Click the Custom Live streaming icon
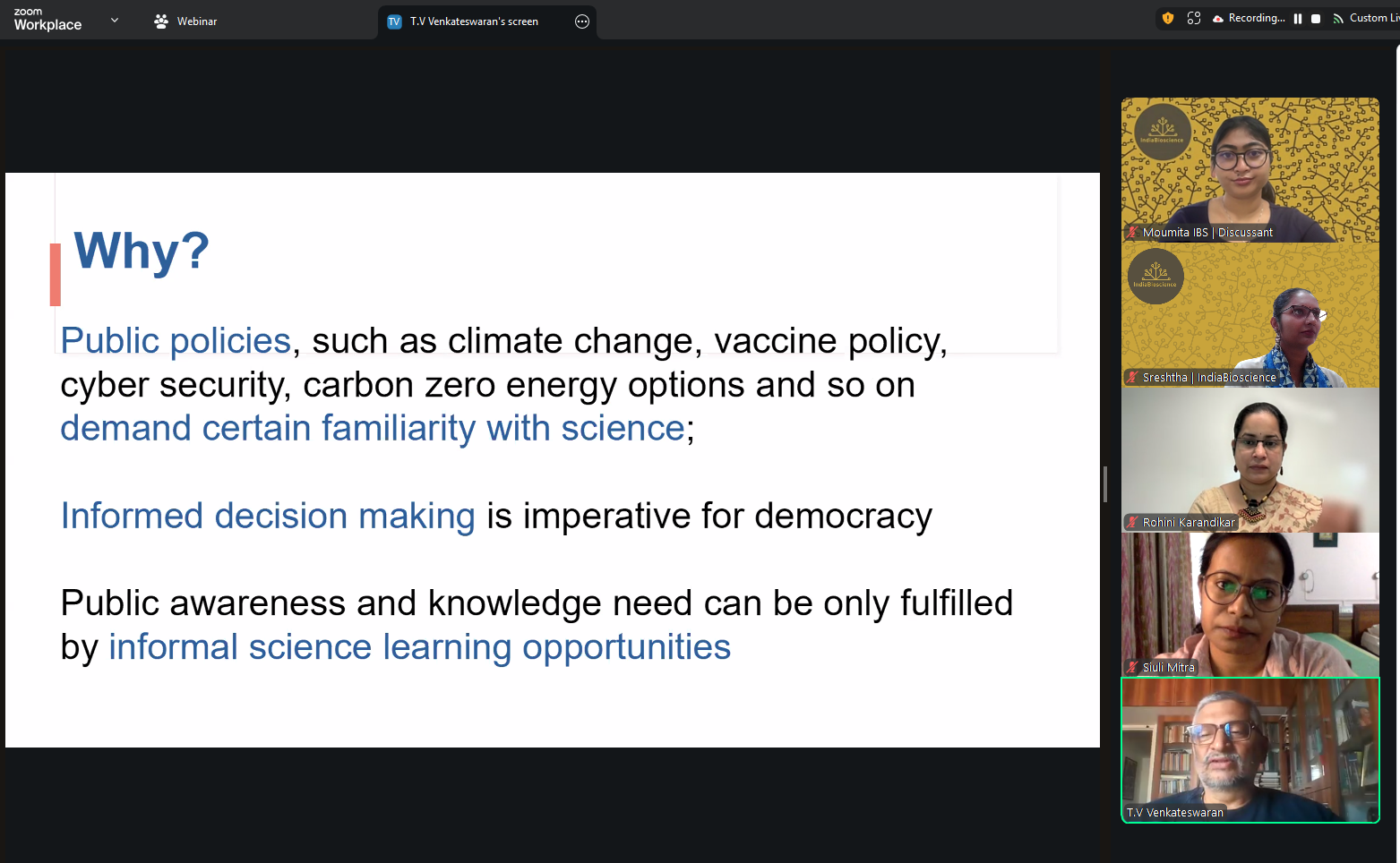The width and height of the screenshot is (1400, 863). pyautogui.click(x=1338, y=19)
